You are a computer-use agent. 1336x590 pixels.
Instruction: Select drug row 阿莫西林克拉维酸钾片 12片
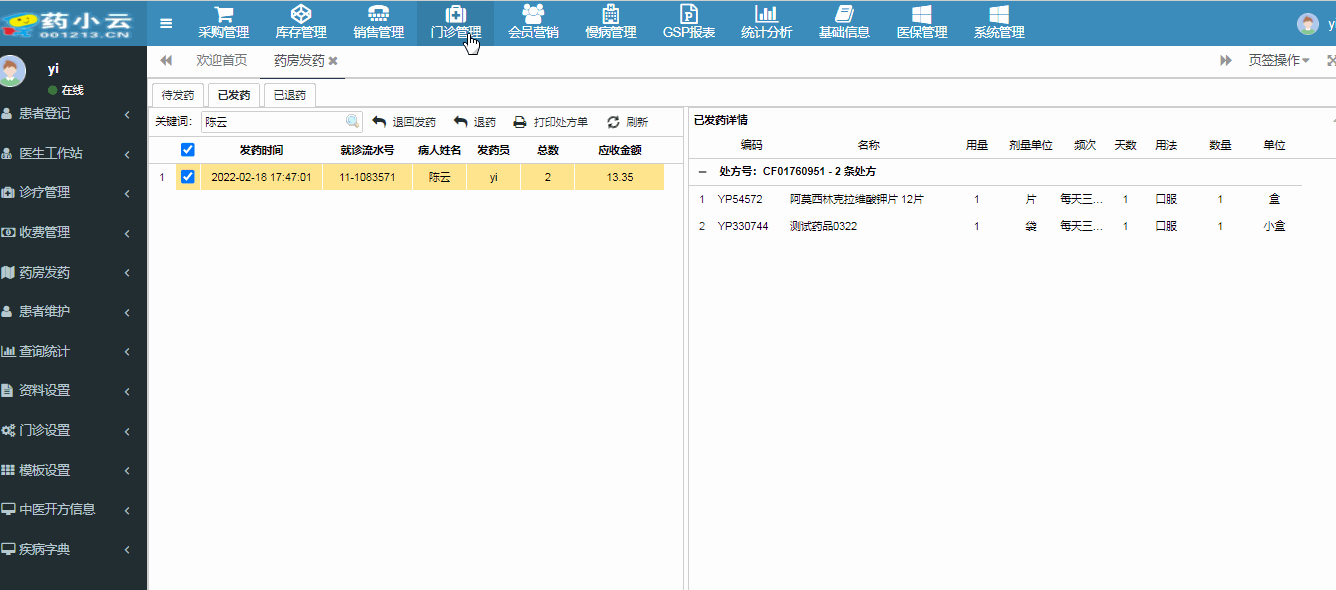(995, 199)
